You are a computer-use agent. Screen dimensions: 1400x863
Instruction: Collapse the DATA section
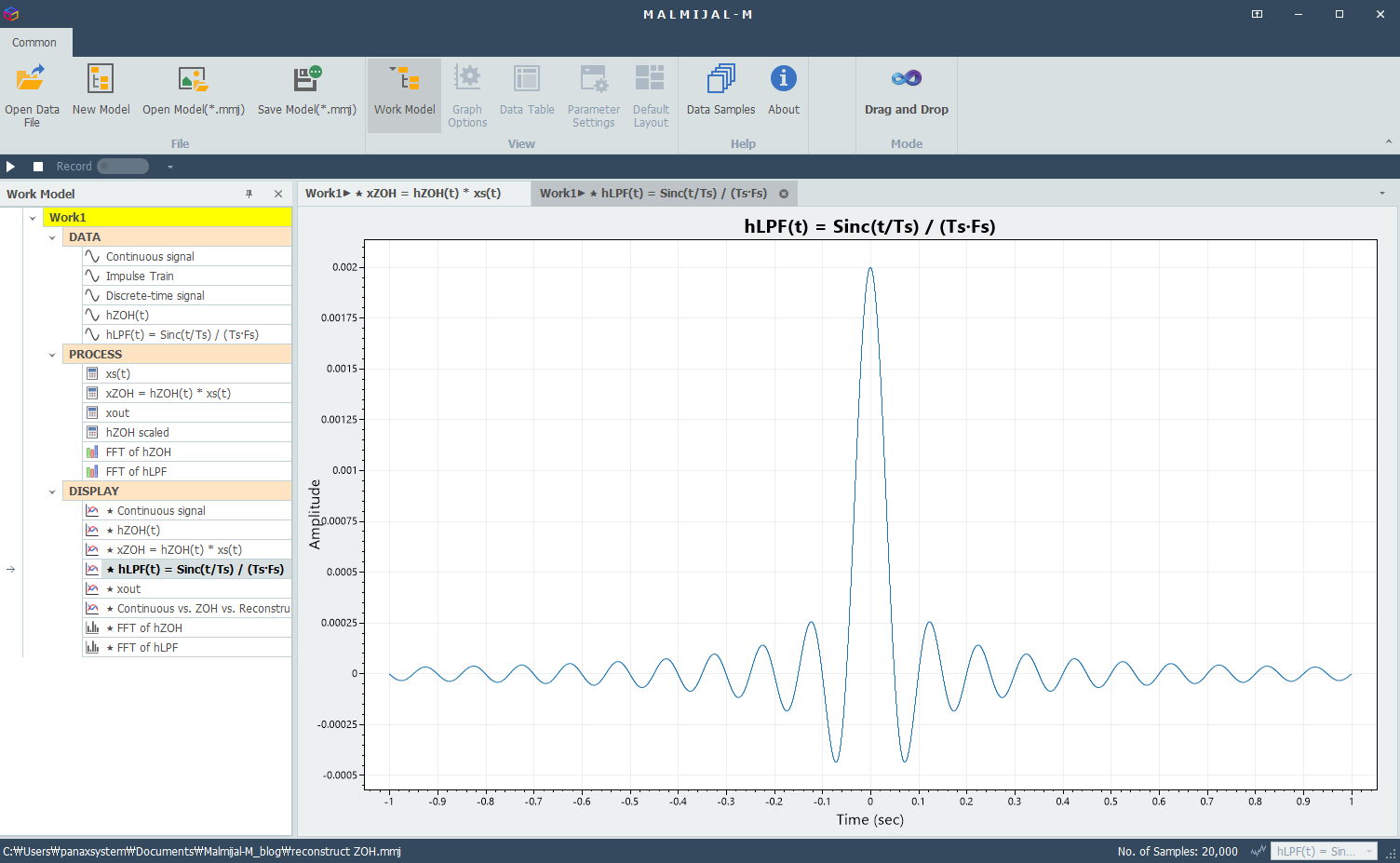point(52,237)
